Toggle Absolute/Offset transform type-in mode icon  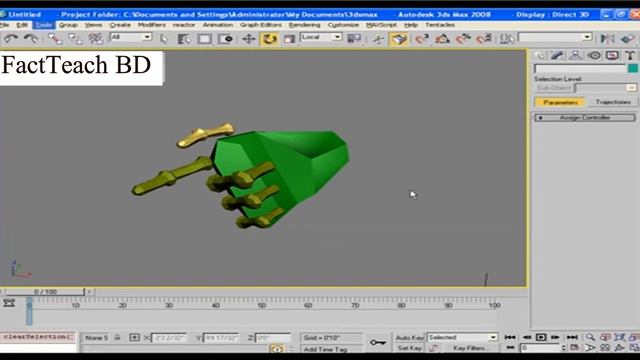[134, 338]
